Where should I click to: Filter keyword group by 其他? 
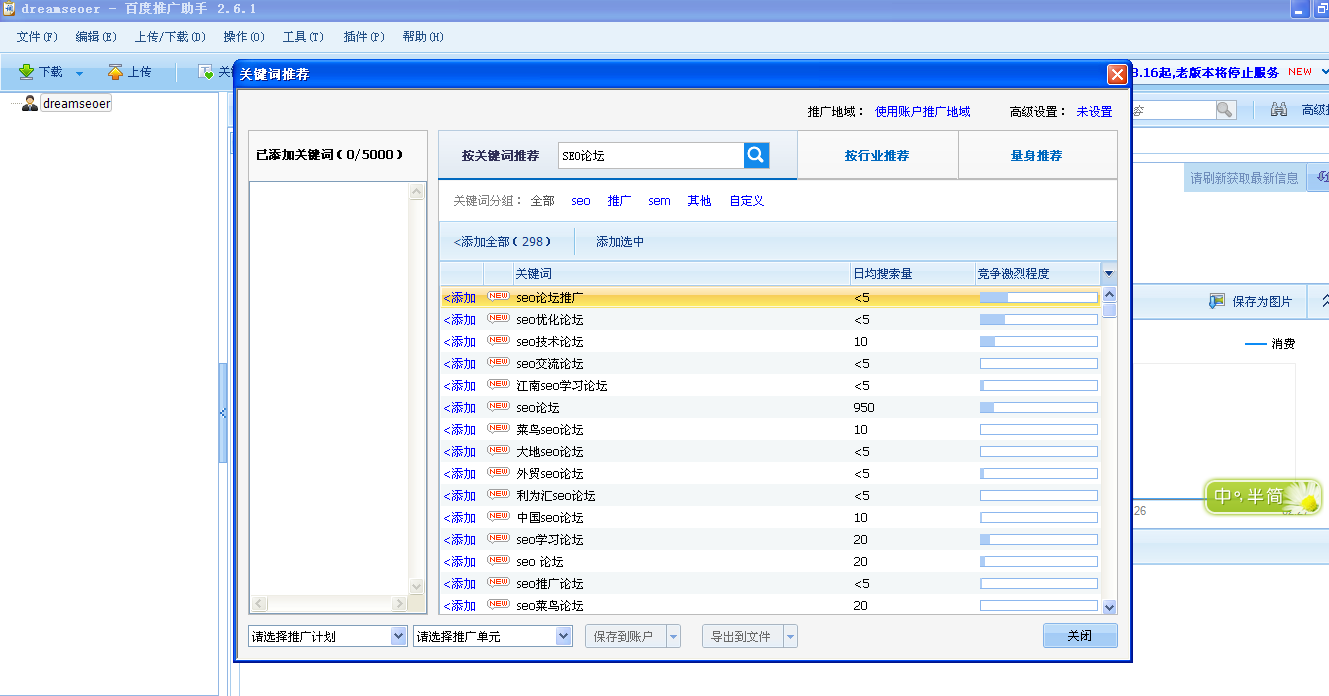click(699, 201)
